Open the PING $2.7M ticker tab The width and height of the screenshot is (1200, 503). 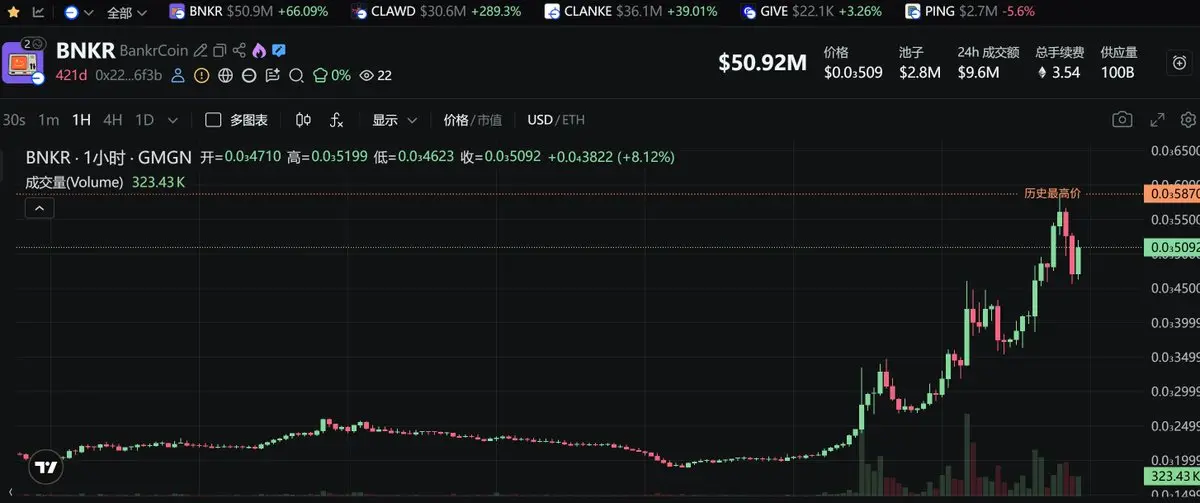click(x=969, y=12)
